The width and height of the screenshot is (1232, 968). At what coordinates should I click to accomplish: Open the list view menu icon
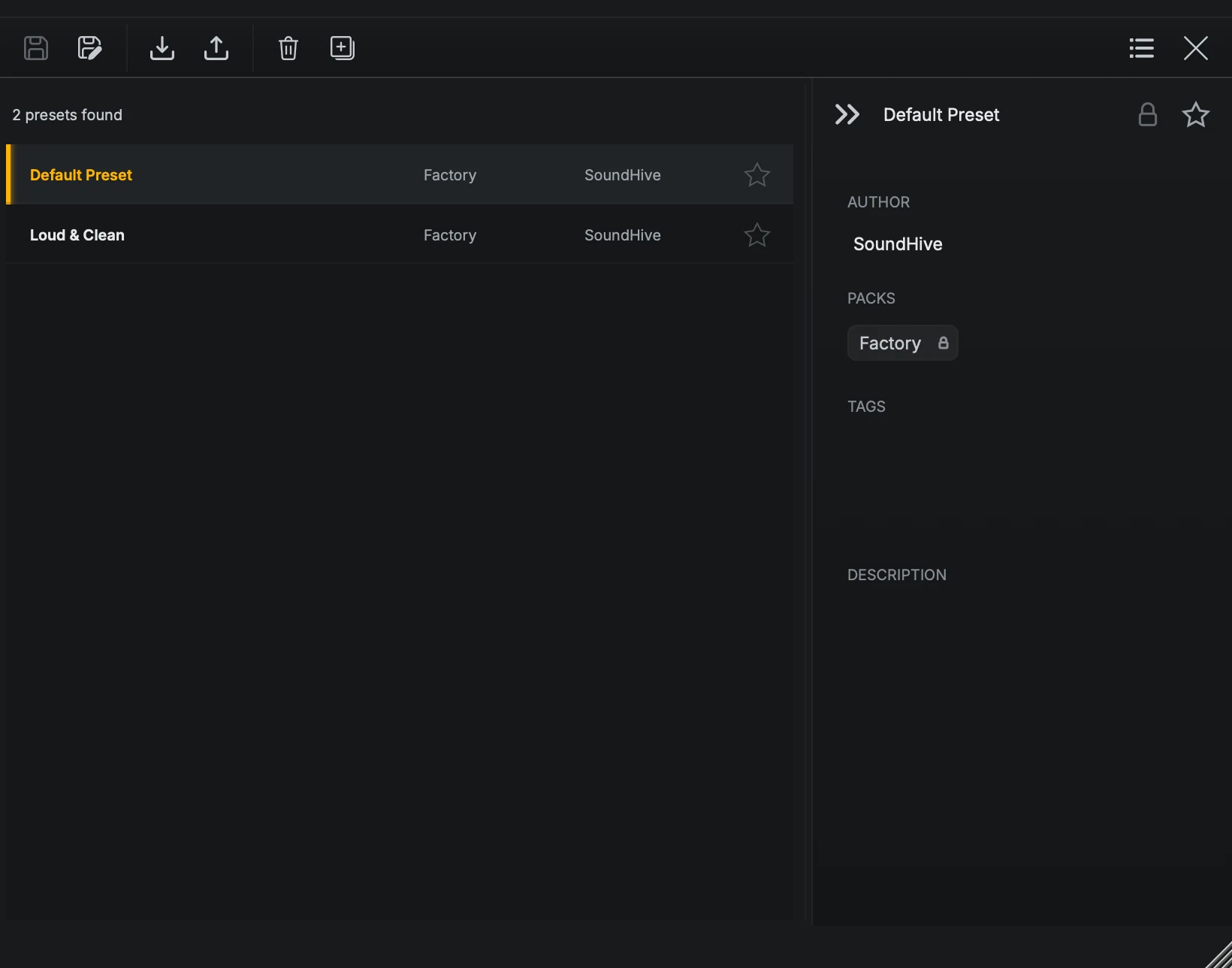(x=1142, y=48)
